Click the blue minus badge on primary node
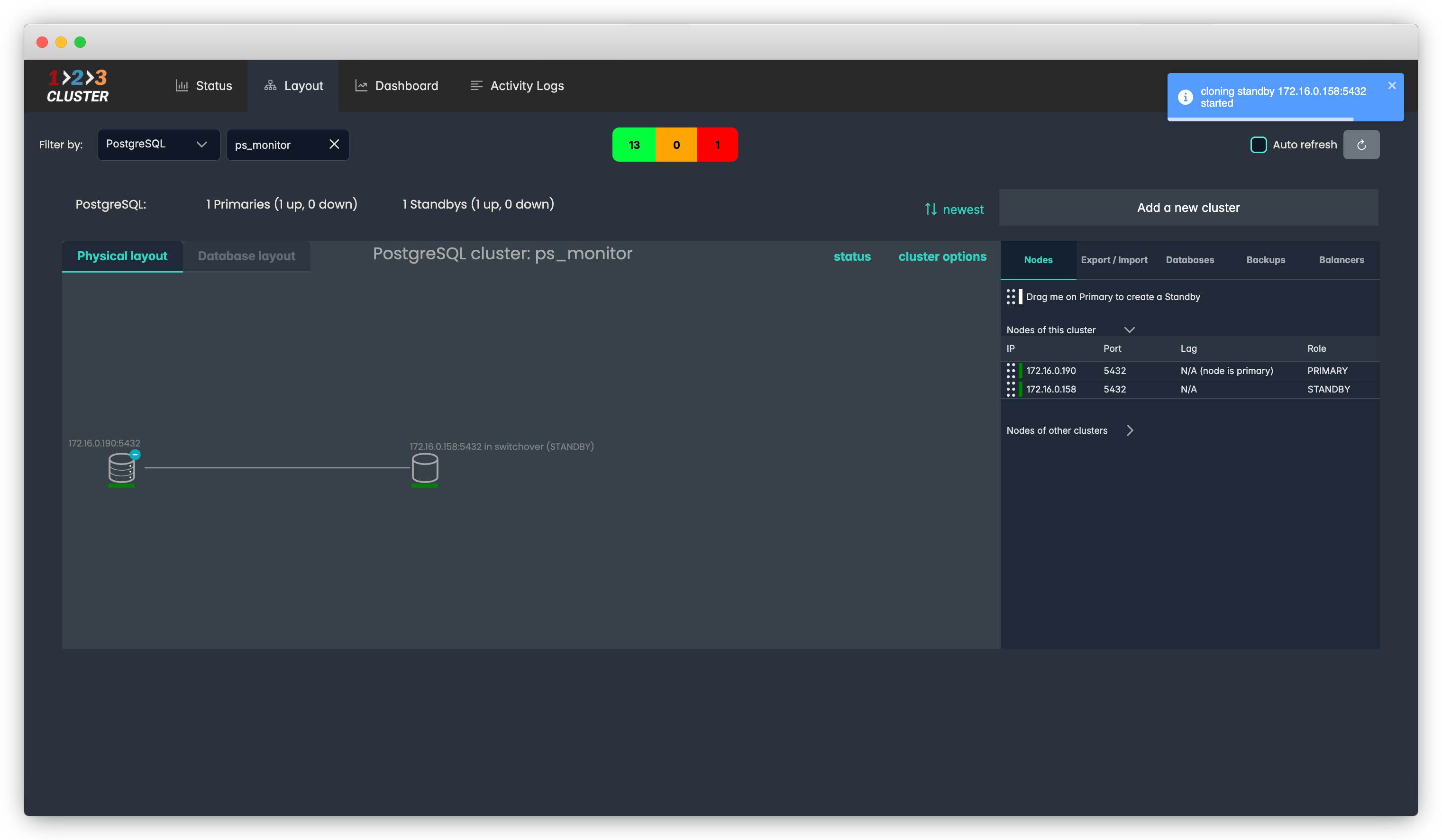 click(135, 454)
